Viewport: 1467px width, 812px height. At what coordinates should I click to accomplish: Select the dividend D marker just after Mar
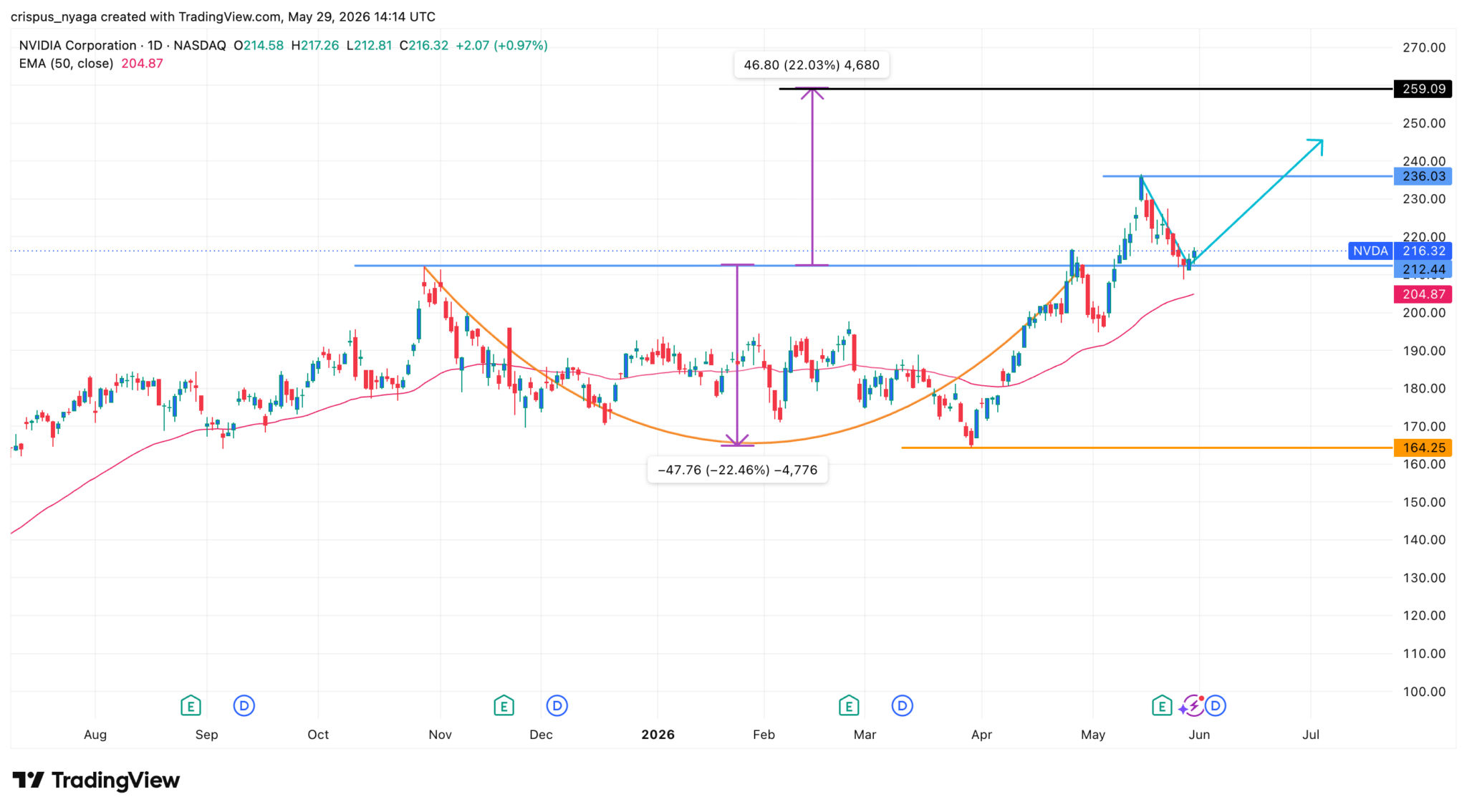click(x=902, y=706)
